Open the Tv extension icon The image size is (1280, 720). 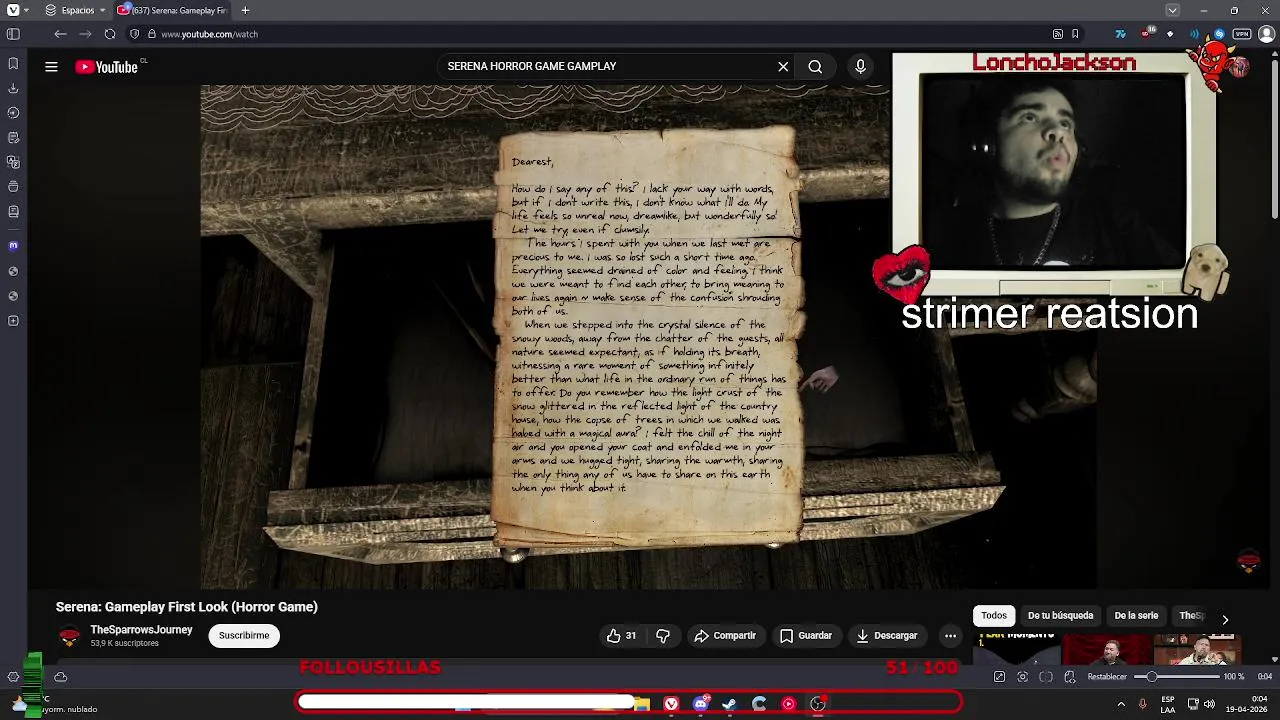coord(1120,34)
